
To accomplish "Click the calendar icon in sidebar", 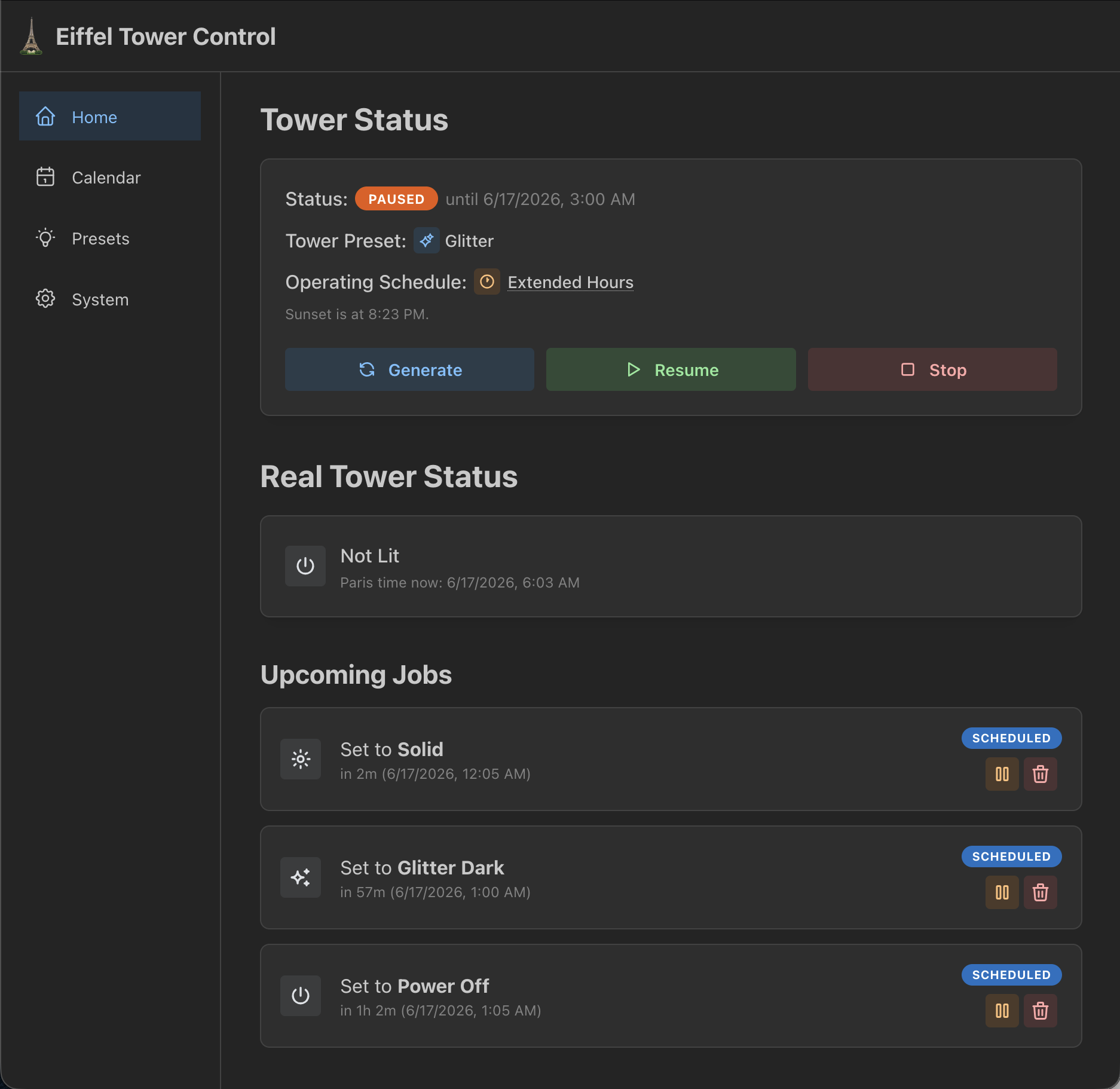I will pyautogui.click(x=45, y=178).
